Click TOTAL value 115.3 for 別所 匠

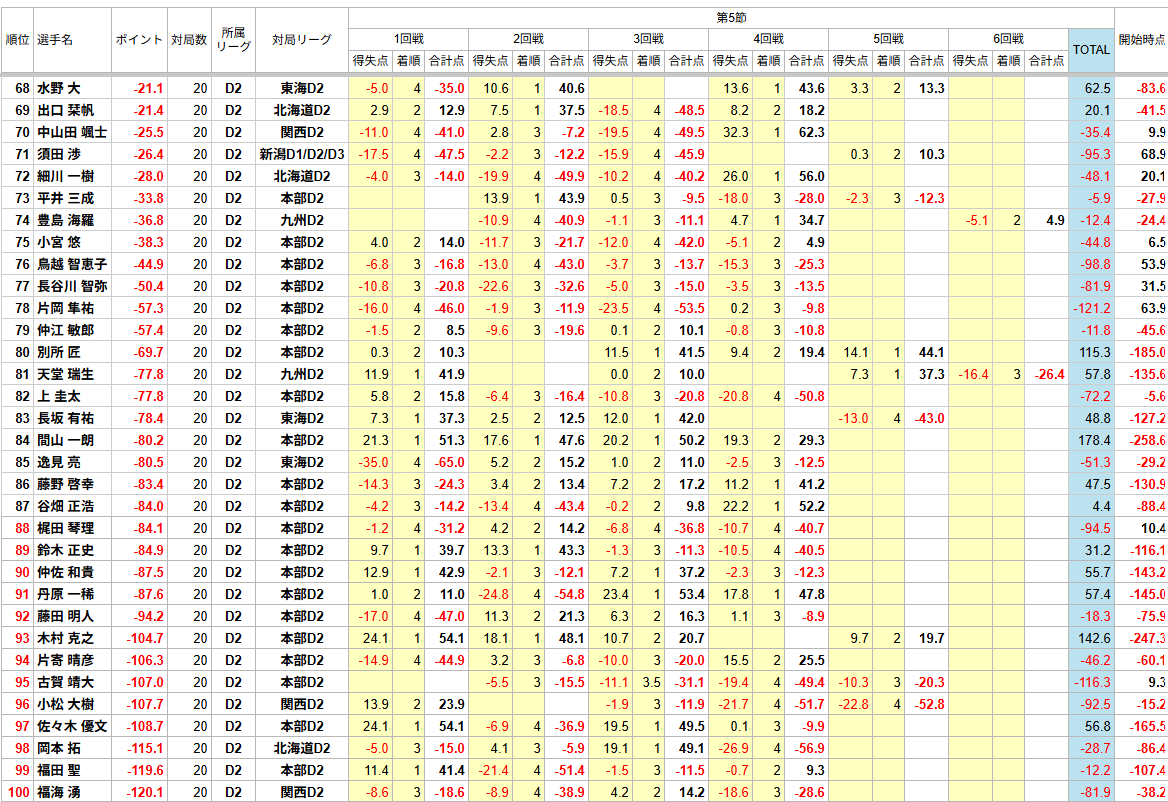point(1094,352)
